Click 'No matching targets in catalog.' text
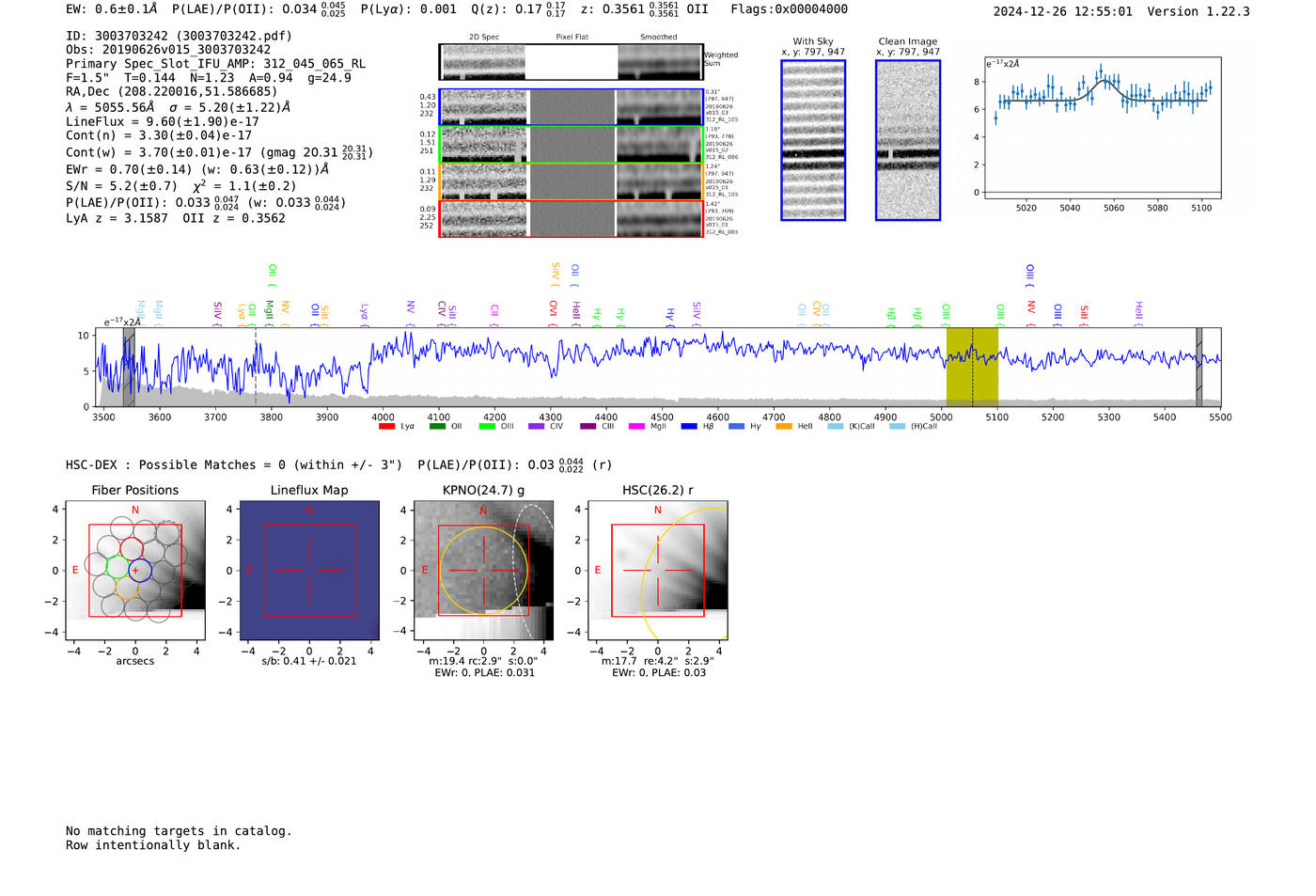 click(x=179, y=831)
